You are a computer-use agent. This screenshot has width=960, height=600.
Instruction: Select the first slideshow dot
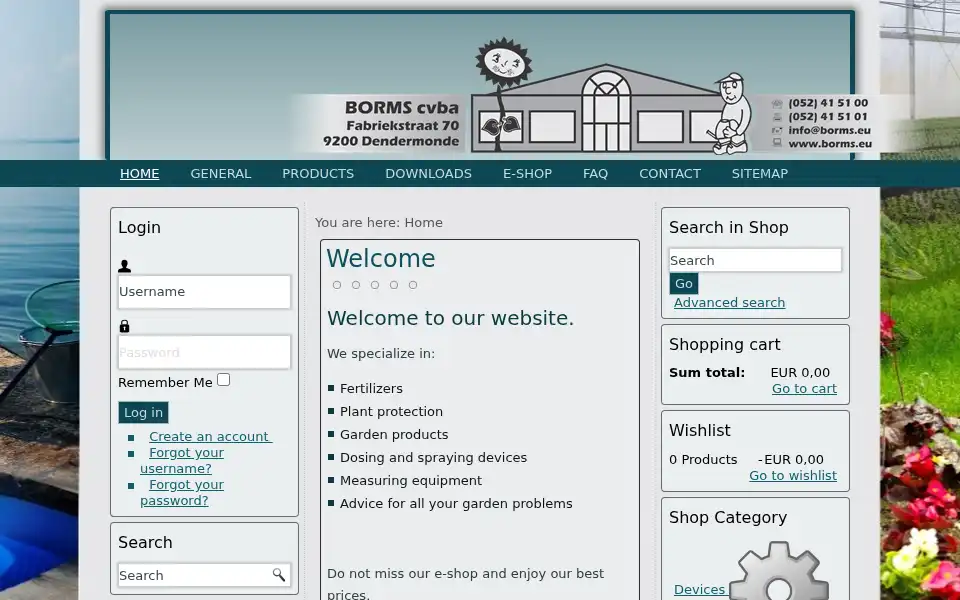click(x=337, y=285)
